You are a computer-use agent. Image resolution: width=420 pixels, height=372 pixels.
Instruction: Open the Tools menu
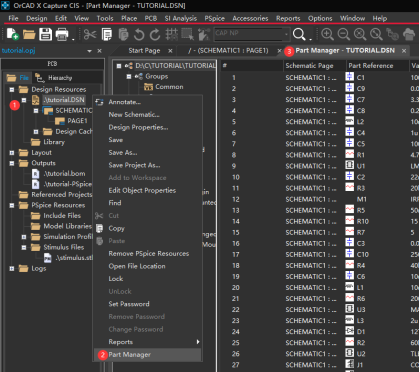(x=105, y=18)
